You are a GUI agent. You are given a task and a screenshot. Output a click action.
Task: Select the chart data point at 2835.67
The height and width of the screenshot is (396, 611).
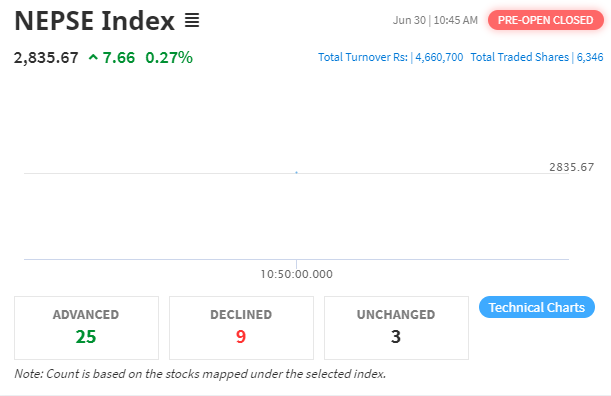click(297, 172)
